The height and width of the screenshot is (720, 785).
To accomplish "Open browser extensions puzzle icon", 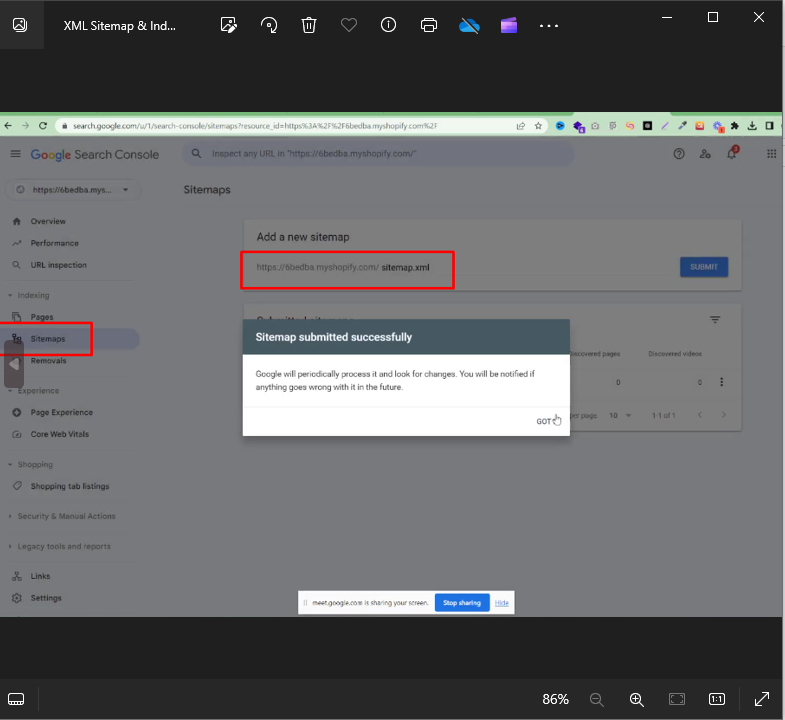I will [734, 126].
